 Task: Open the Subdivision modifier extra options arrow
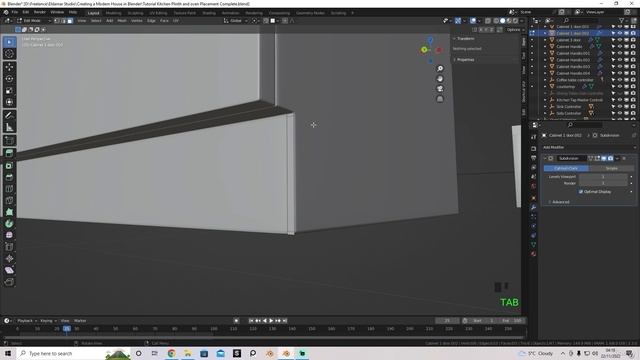617,158
